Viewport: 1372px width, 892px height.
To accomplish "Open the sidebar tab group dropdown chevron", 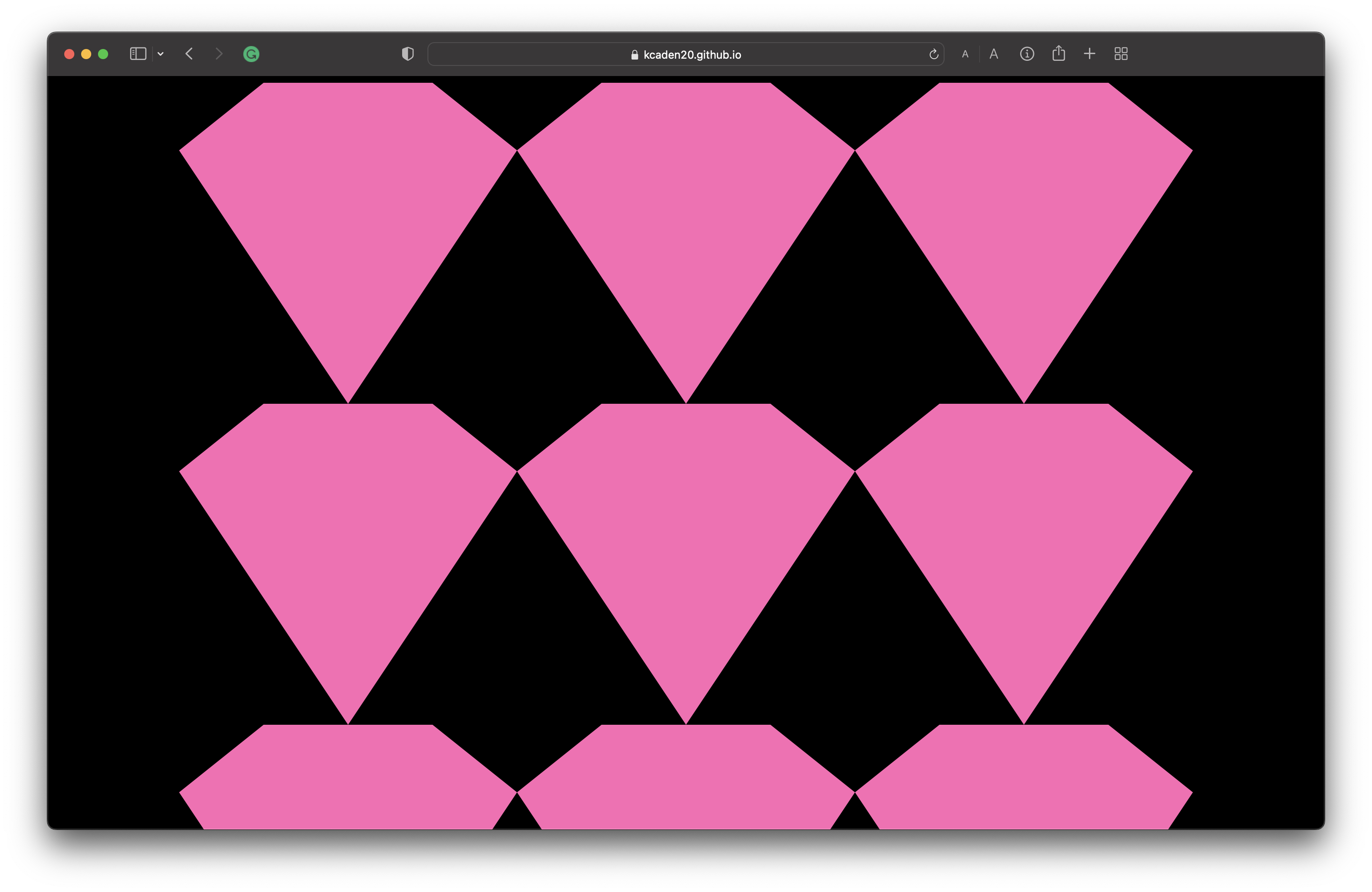I will (x=161, y=54).
